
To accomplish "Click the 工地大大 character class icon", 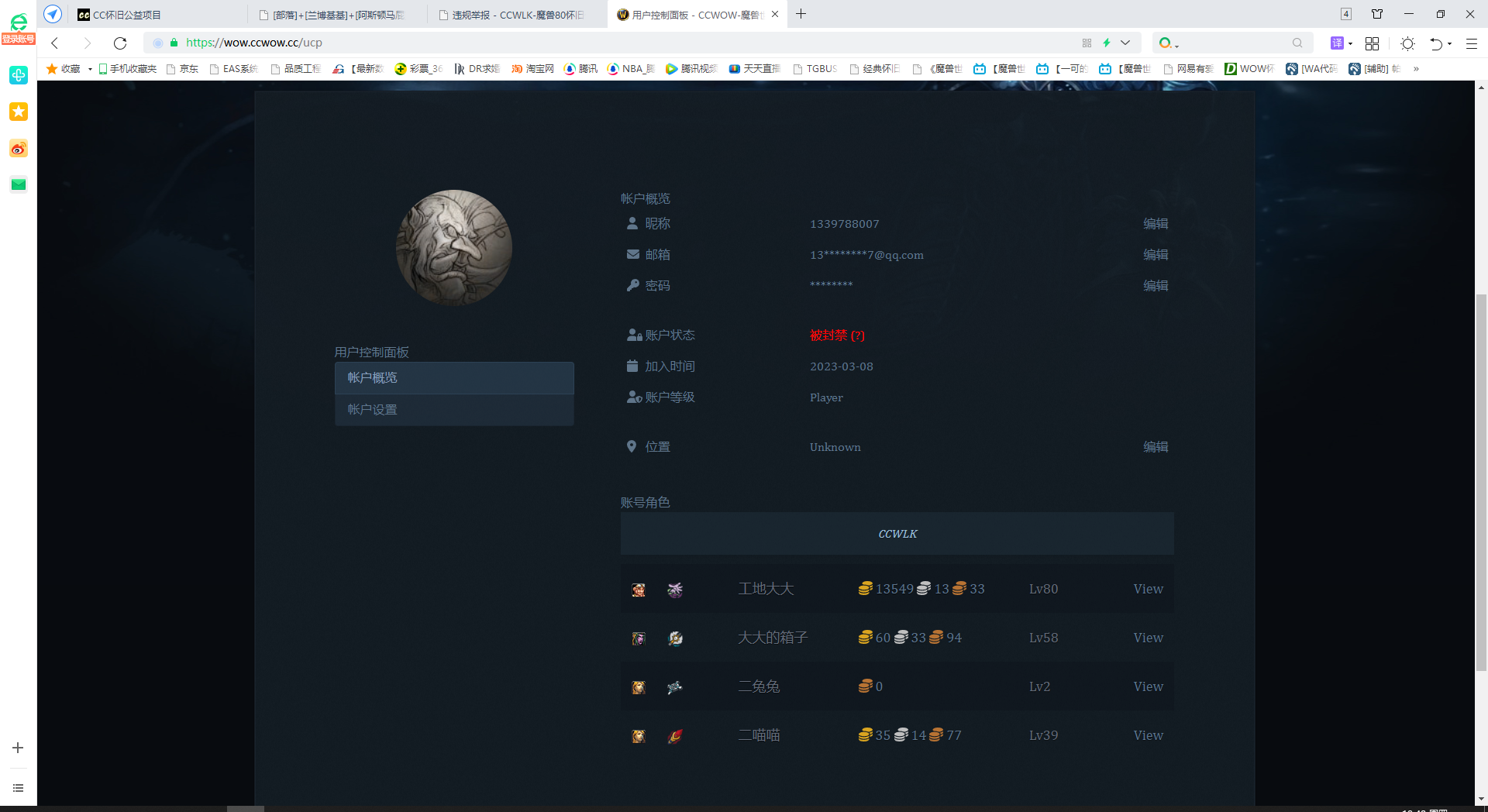I will 674,589.
